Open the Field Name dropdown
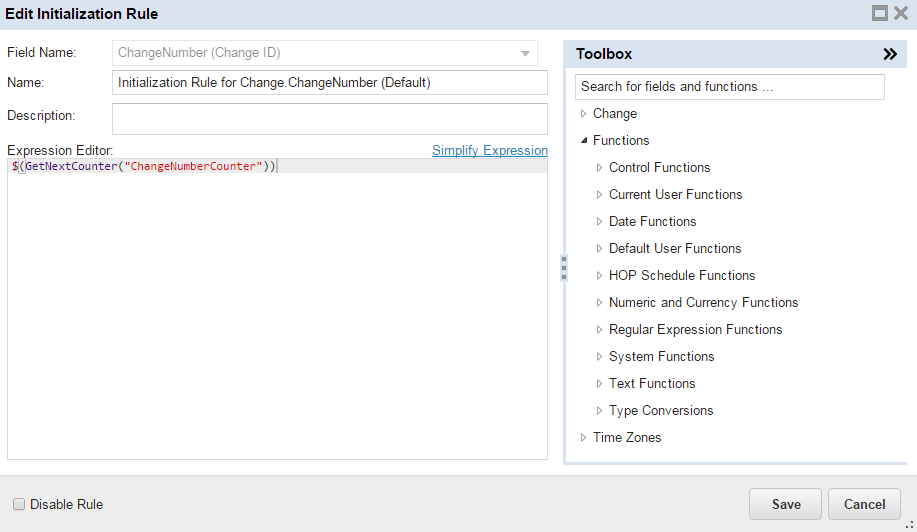This screenshot has width=917, height=532. (525, 54)
